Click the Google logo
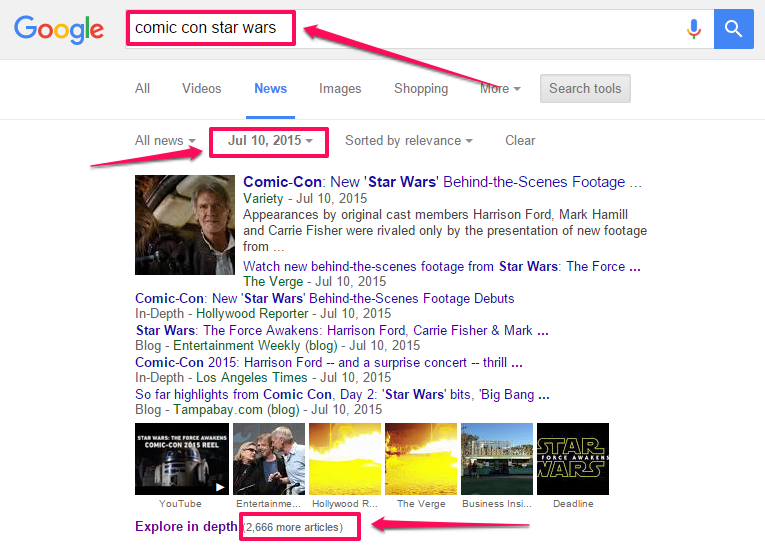765x550 pixels. click(x=59, y=29)
